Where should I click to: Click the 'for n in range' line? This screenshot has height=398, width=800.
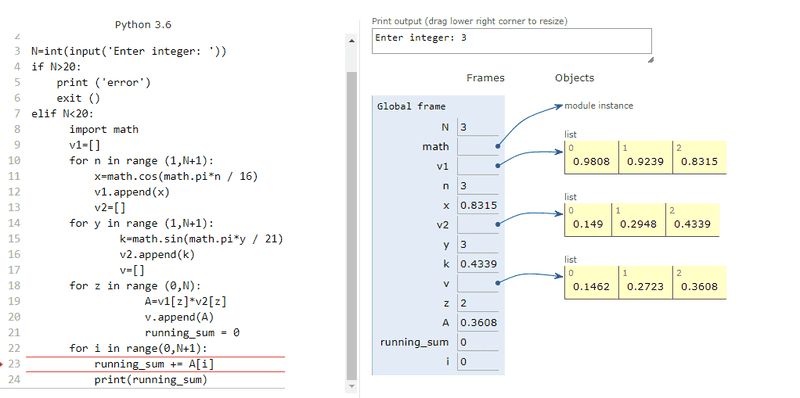[x=141, y=161]
